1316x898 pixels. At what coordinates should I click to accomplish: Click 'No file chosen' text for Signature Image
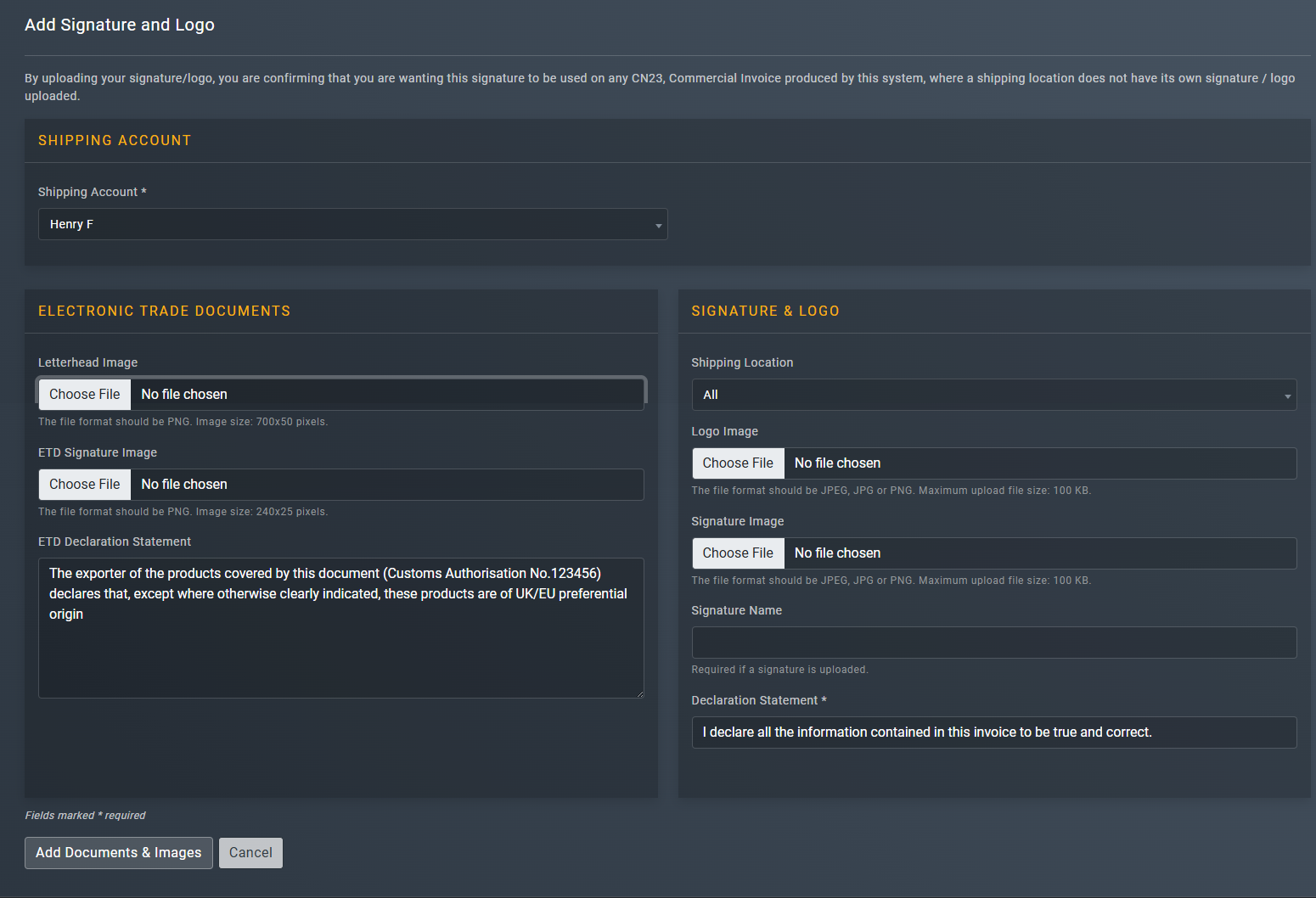(x=837, y=553)
